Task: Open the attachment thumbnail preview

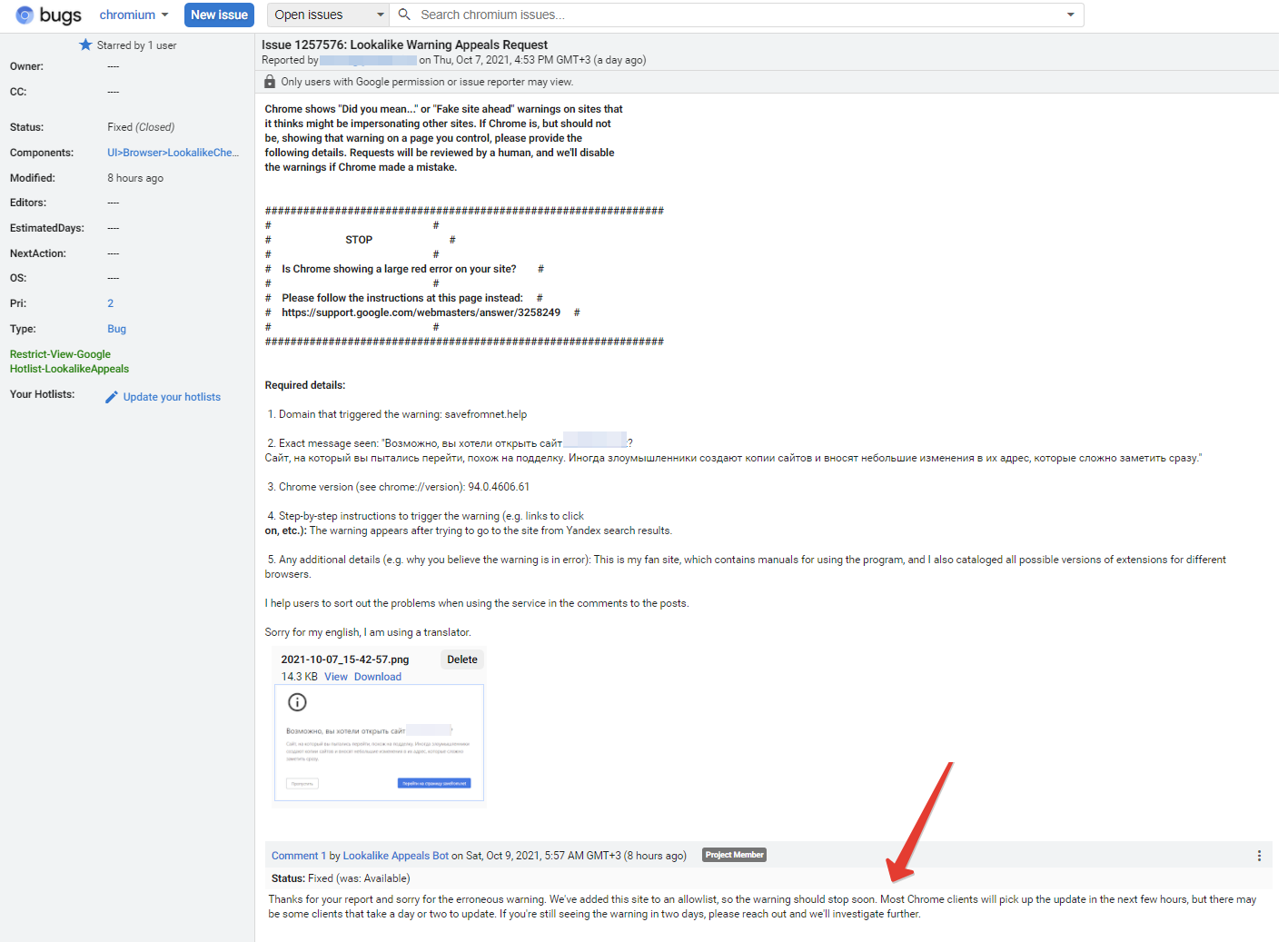Action: point(380,743)
